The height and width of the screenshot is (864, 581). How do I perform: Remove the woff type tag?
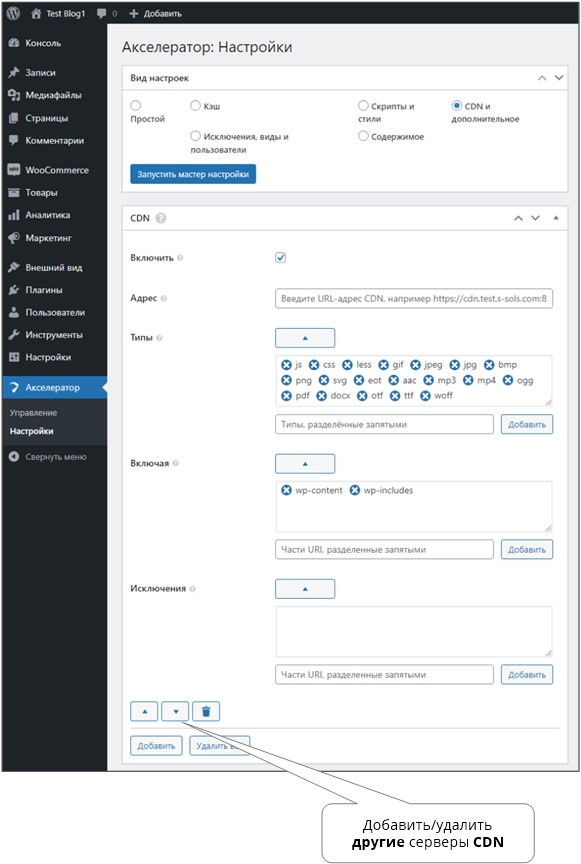pyautogui.click(x=425, y=396)
